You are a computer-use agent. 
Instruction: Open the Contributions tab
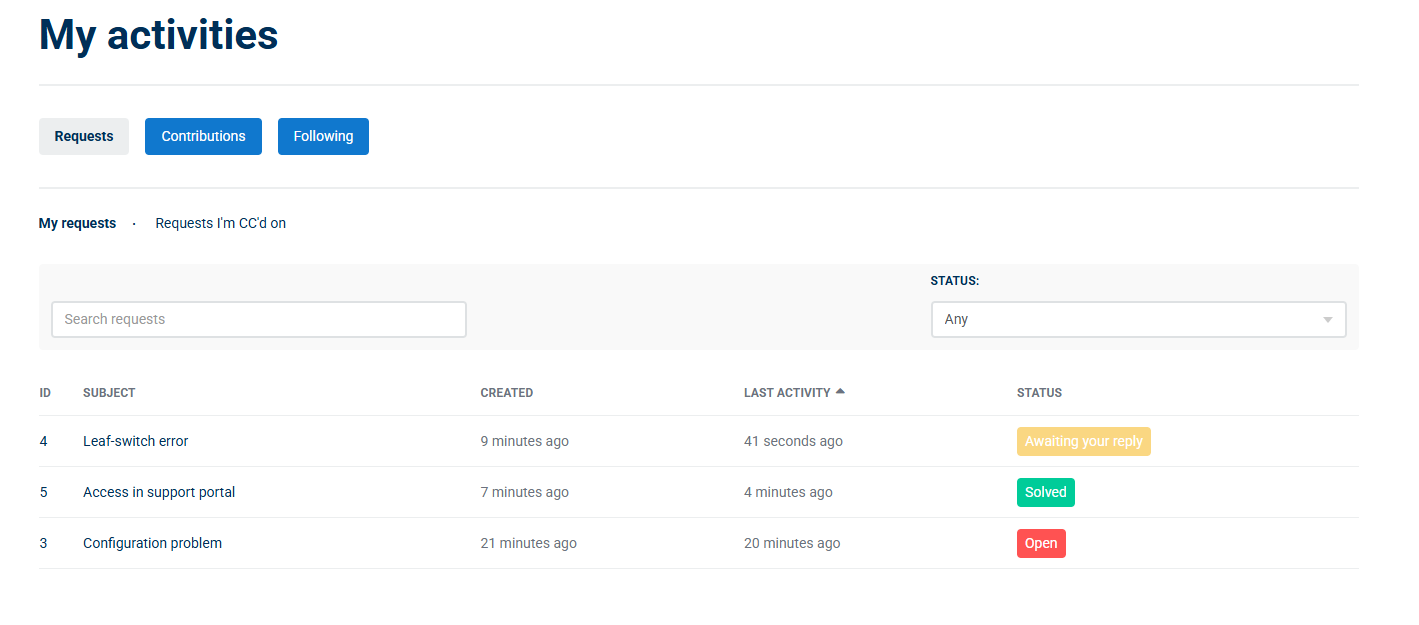(203, 136)
